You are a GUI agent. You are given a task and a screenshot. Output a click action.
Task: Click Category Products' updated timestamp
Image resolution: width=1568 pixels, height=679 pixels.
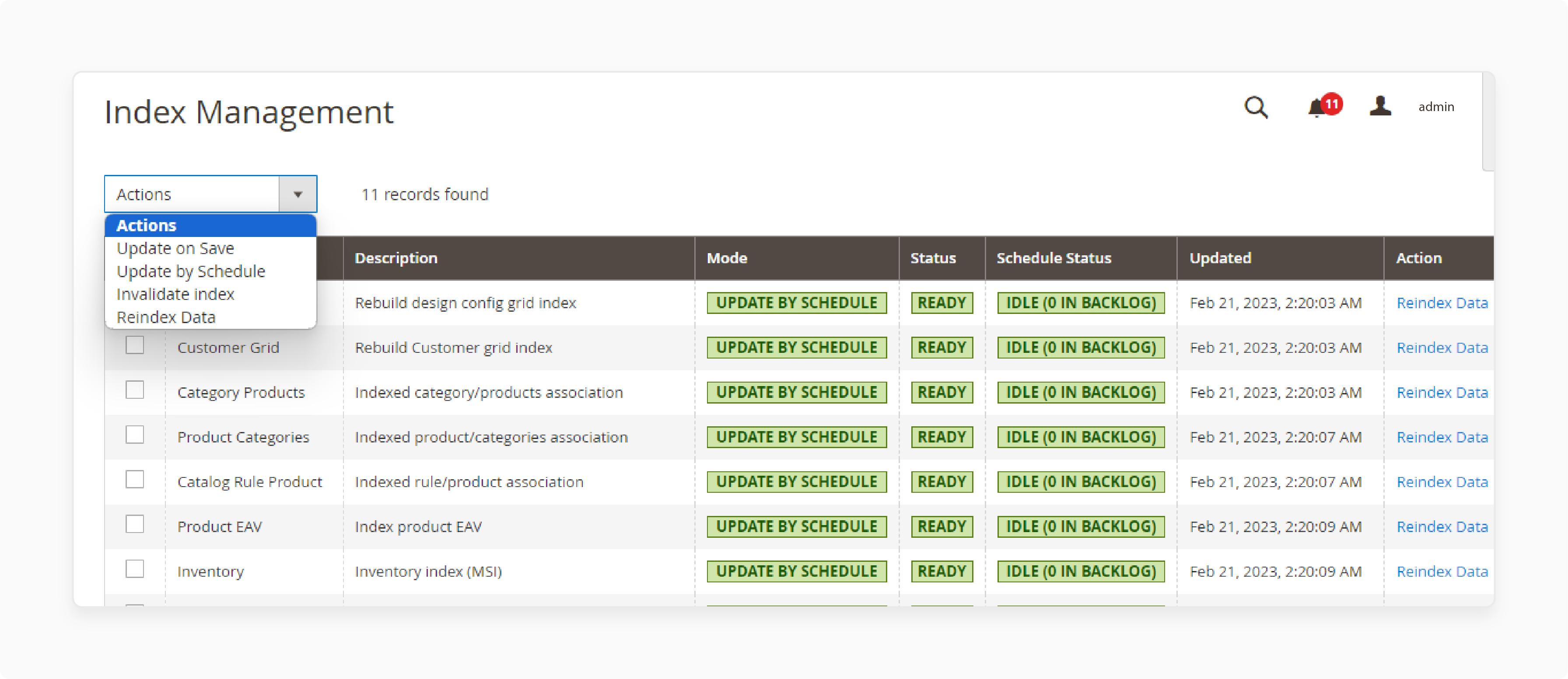coord(1275,393)
